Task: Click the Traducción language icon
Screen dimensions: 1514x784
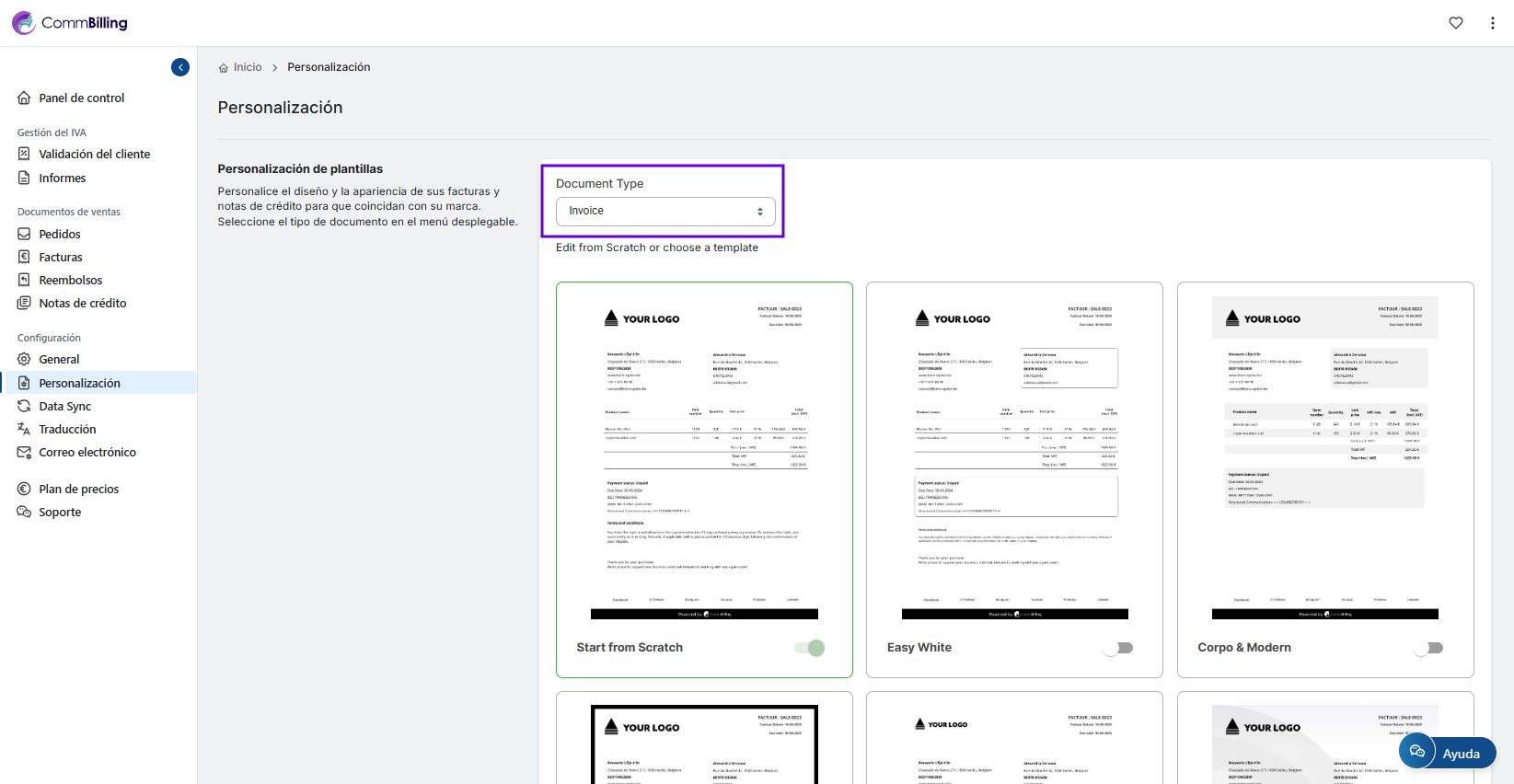Action: coord(24,429)
